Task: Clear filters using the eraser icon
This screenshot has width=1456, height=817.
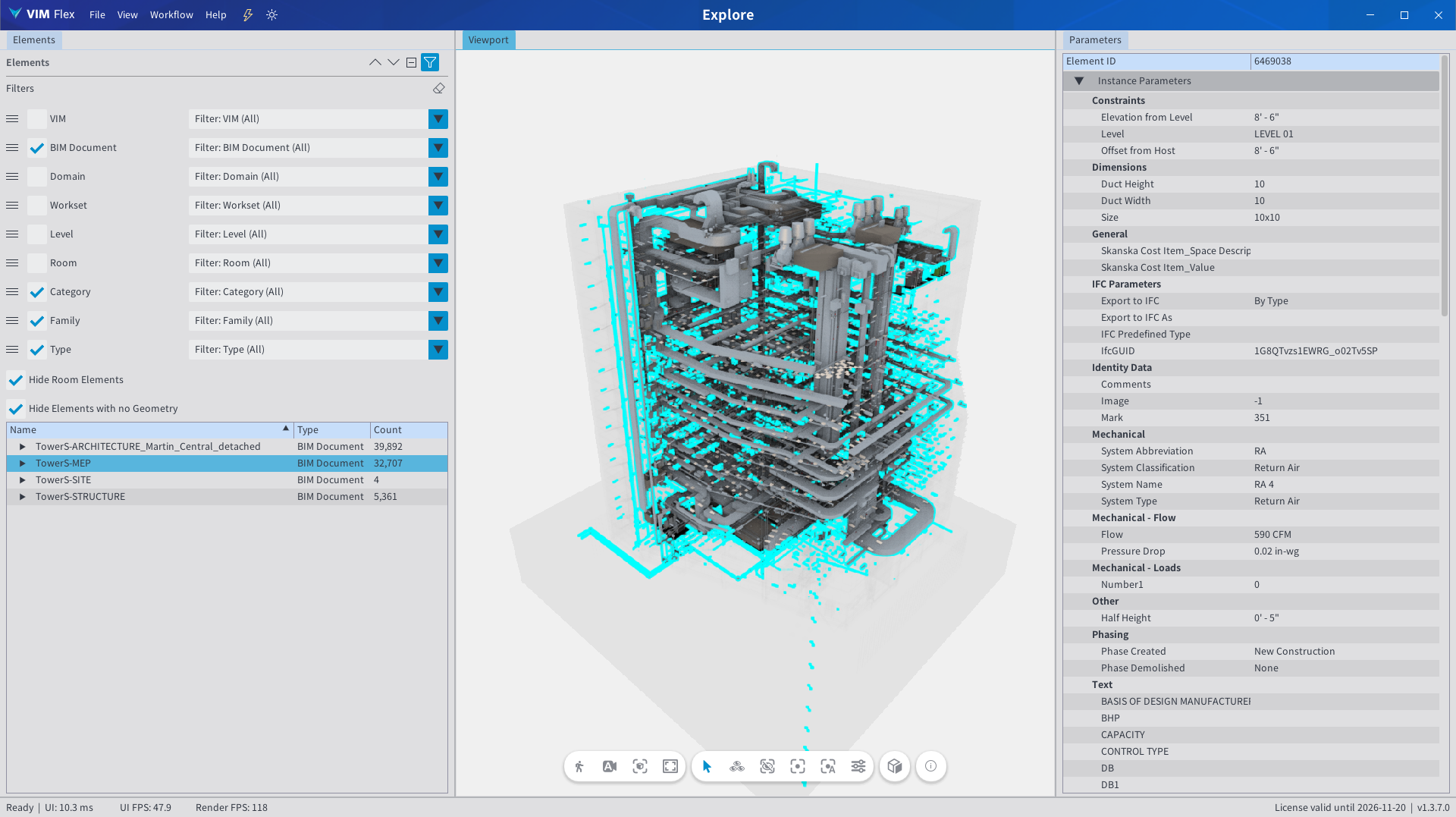Action: (x=438, y=89)
